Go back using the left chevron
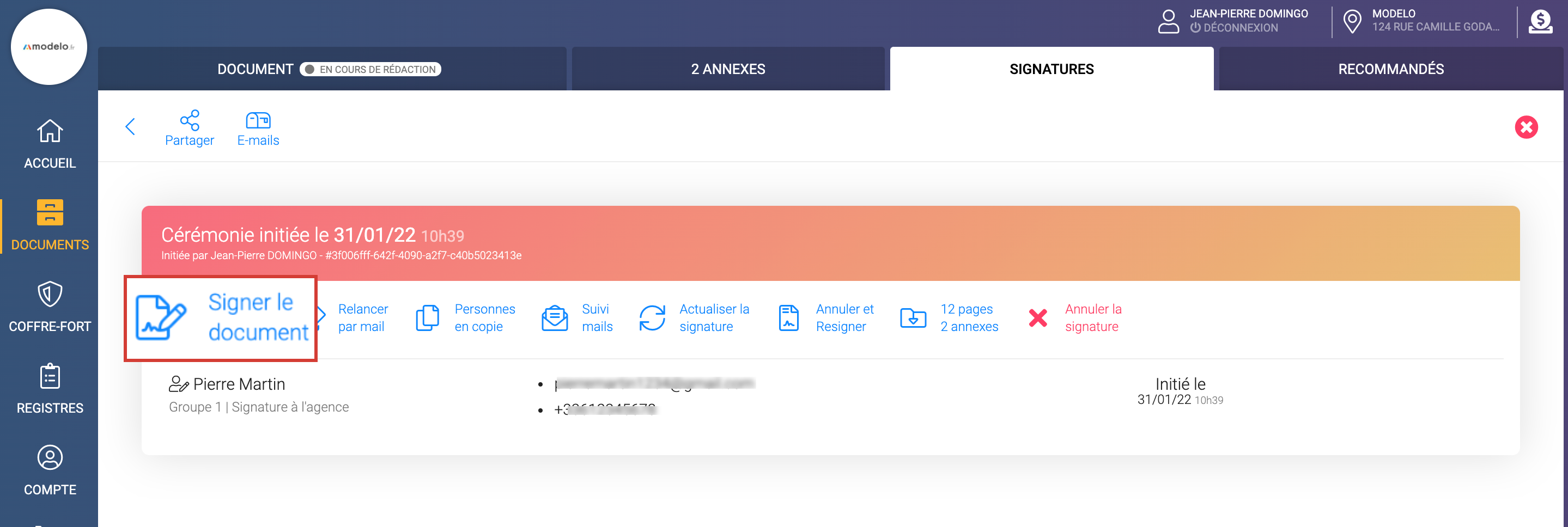The height and width of the screenshot is (527, 1568). [130, 126]
